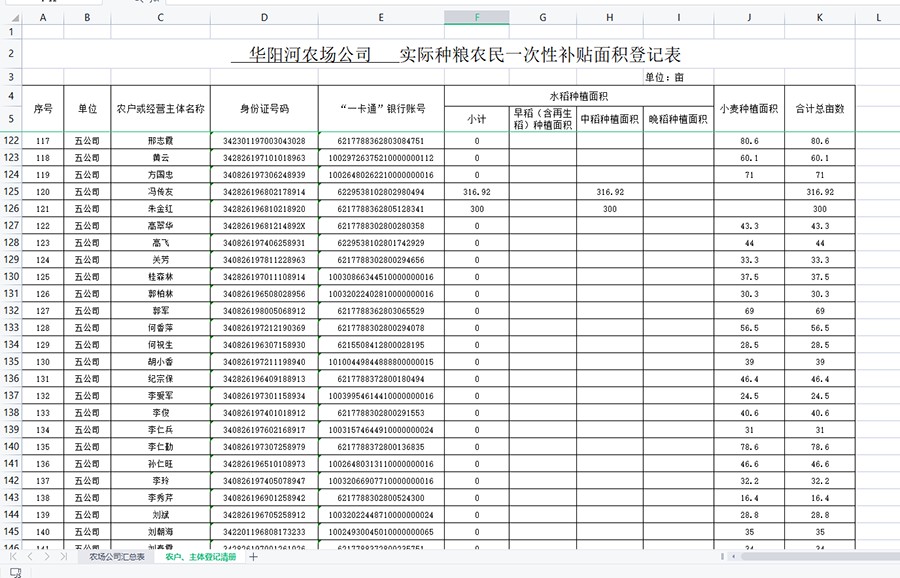
Task: Click bank account 10024930045010000000065
Action: tap(381, 532)
